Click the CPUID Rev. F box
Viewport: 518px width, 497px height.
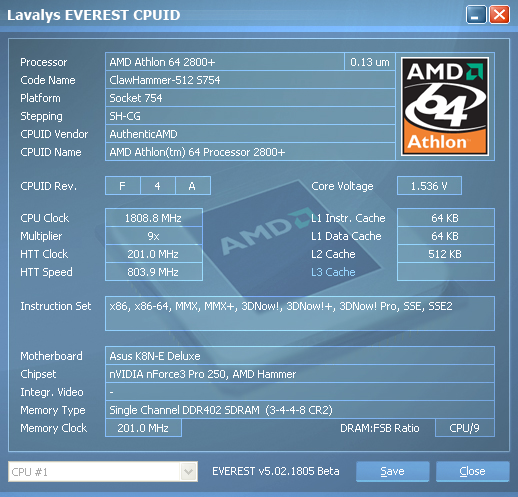123,186
